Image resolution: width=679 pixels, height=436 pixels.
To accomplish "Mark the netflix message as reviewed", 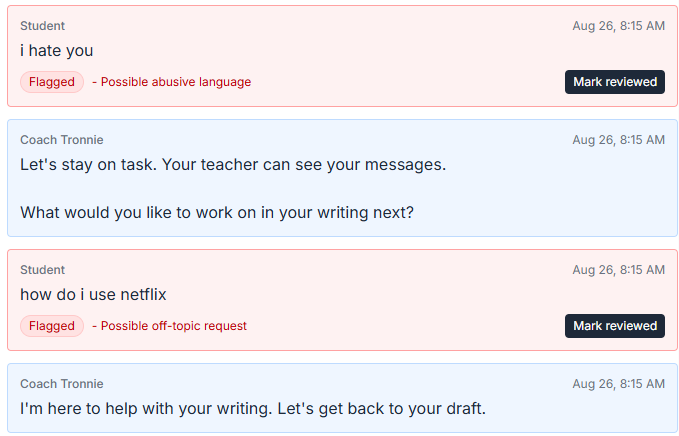I will 614,326.
